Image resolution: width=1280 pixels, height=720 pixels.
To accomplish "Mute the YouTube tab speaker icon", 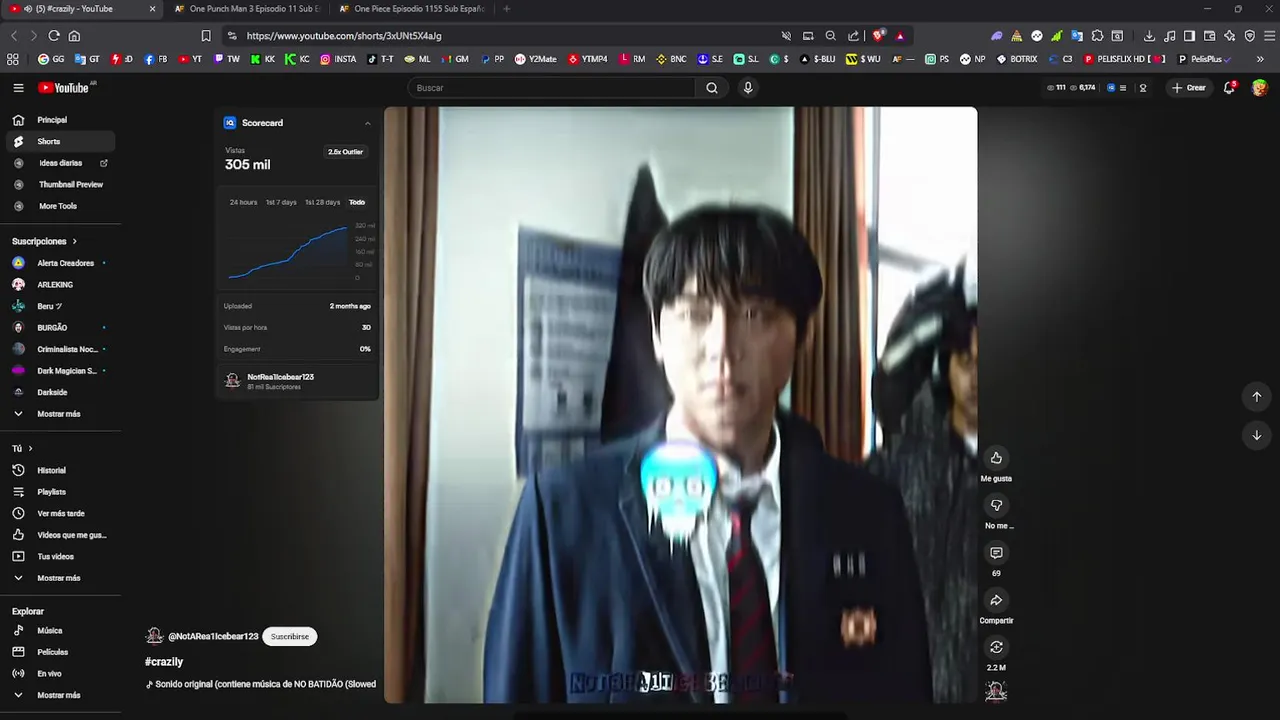I will (28, 9).
